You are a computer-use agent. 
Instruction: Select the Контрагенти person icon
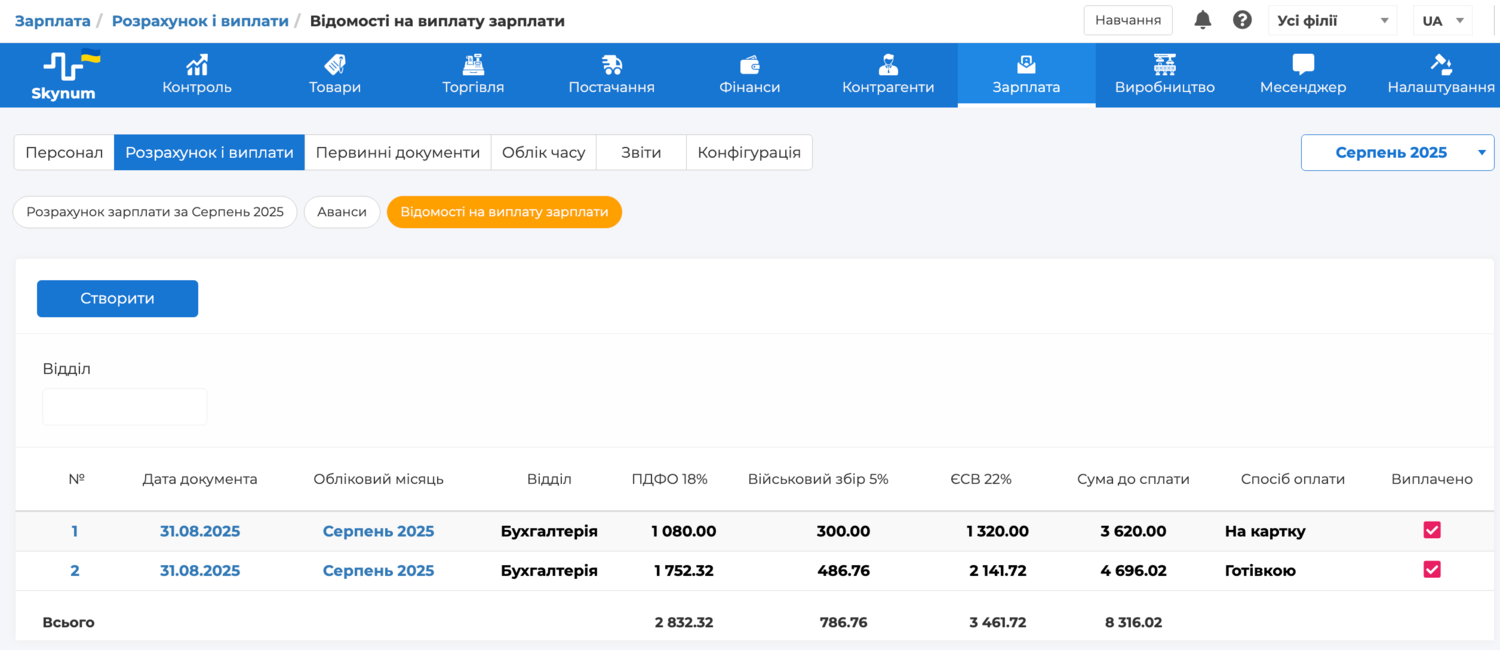pyautogui.click(x=888, y=65)
